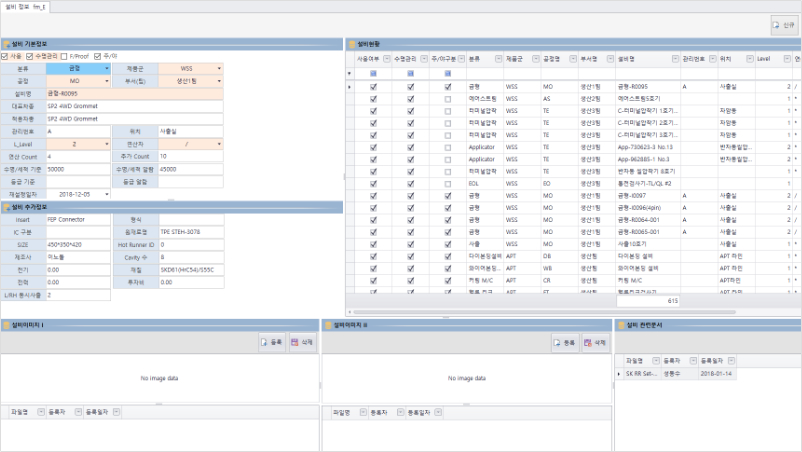This screenshot has width=802, height=452.
Task: Click 설비이미지 I panel header icon
Action: click(x=7, y=325)
